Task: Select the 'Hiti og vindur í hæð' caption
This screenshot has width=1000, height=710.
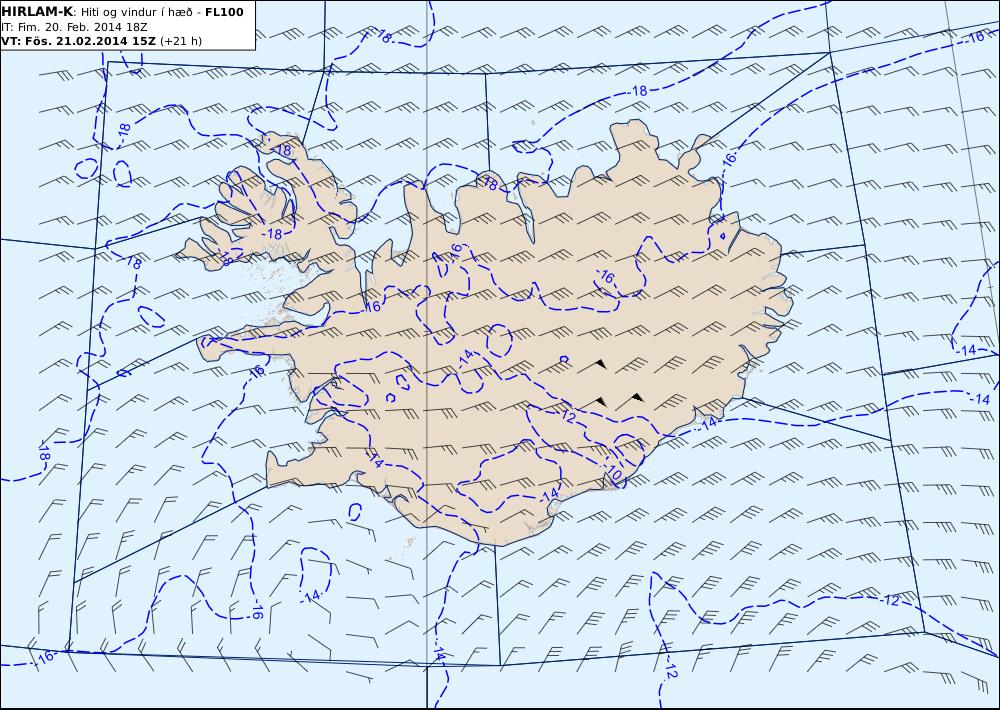Action: (136, 13)
